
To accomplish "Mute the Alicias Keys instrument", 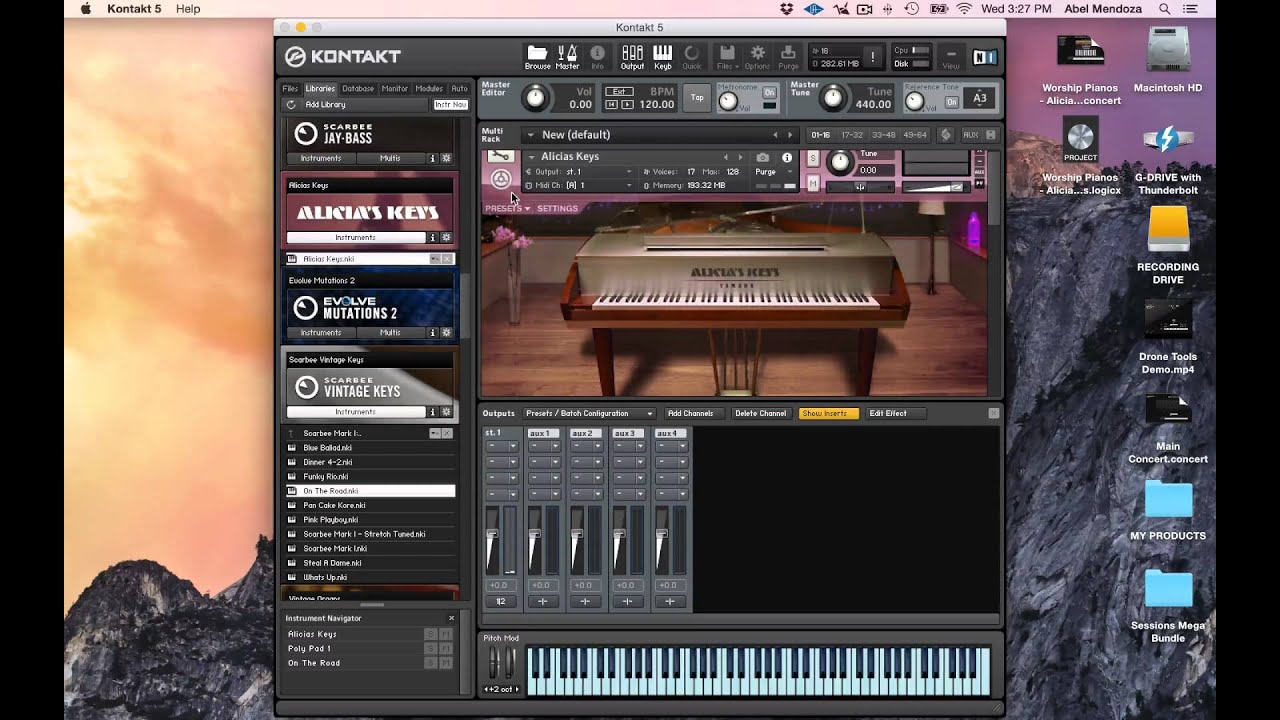I will (x=813, y=183).
